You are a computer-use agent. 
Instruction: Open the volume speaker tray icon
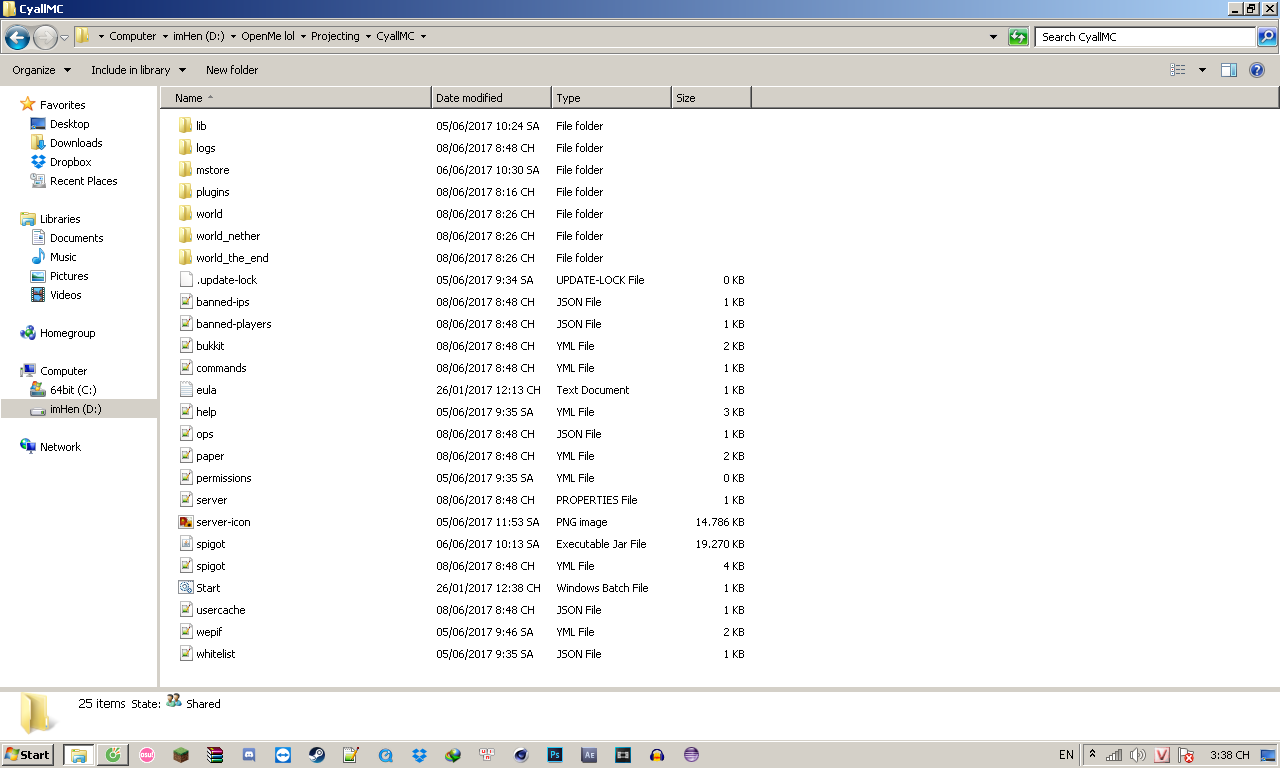click(x=1138, y=755)
